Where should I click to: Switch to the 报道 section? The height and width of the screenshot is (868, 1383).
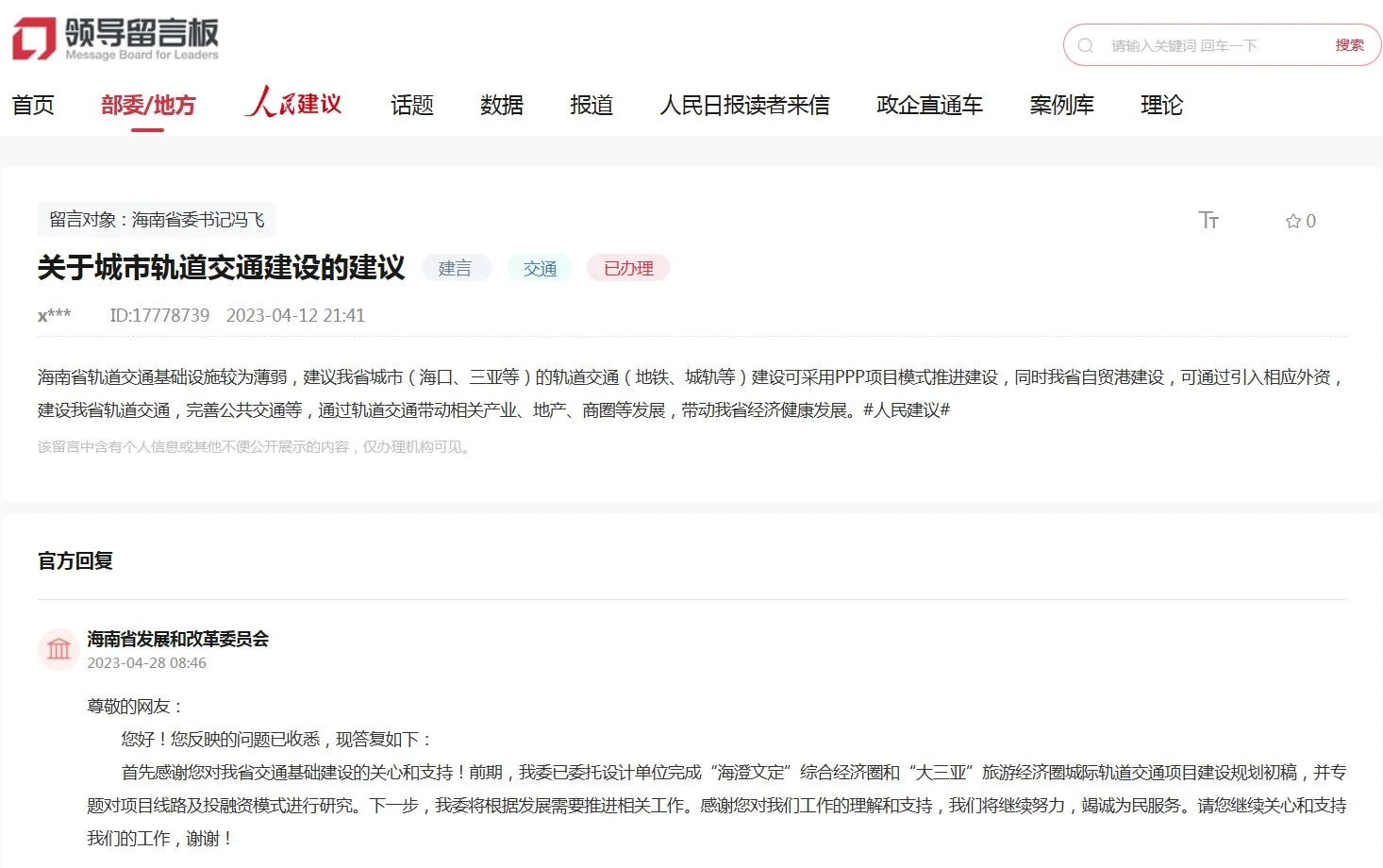(x=592, y=105)
